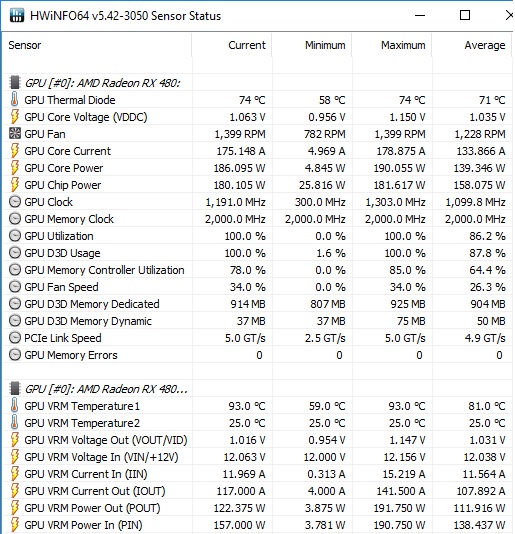The width and height of the screenshot is (515, 534).
Task: Click the 122.375 W current value
Action: [x=239, y=508]
